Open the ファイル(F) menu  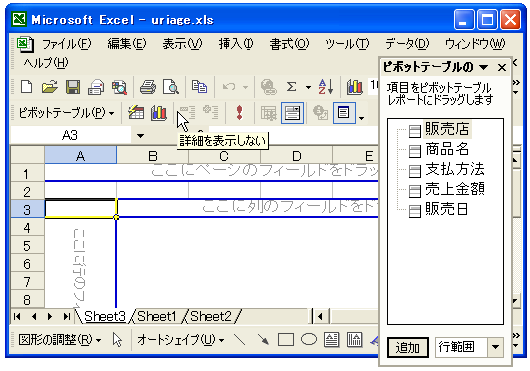tap(67, 44)
